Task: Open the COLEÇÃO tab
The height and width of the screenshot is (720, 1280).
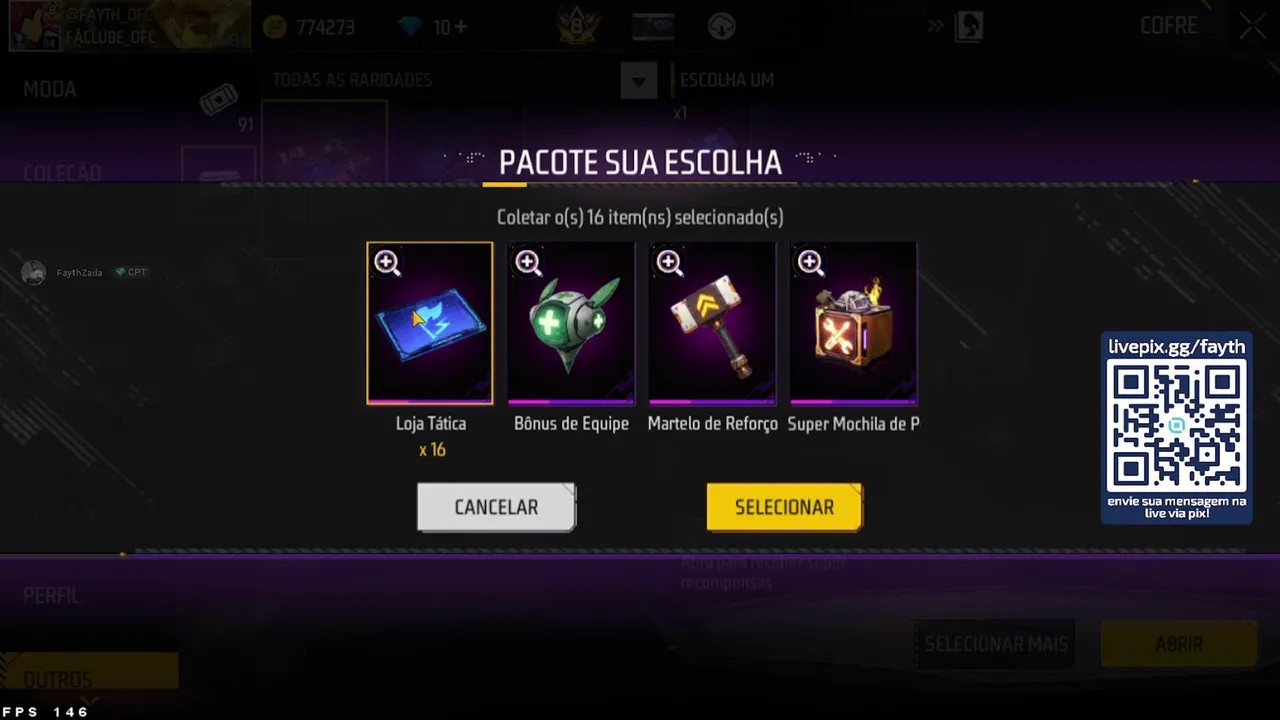Action: (62, 173)
